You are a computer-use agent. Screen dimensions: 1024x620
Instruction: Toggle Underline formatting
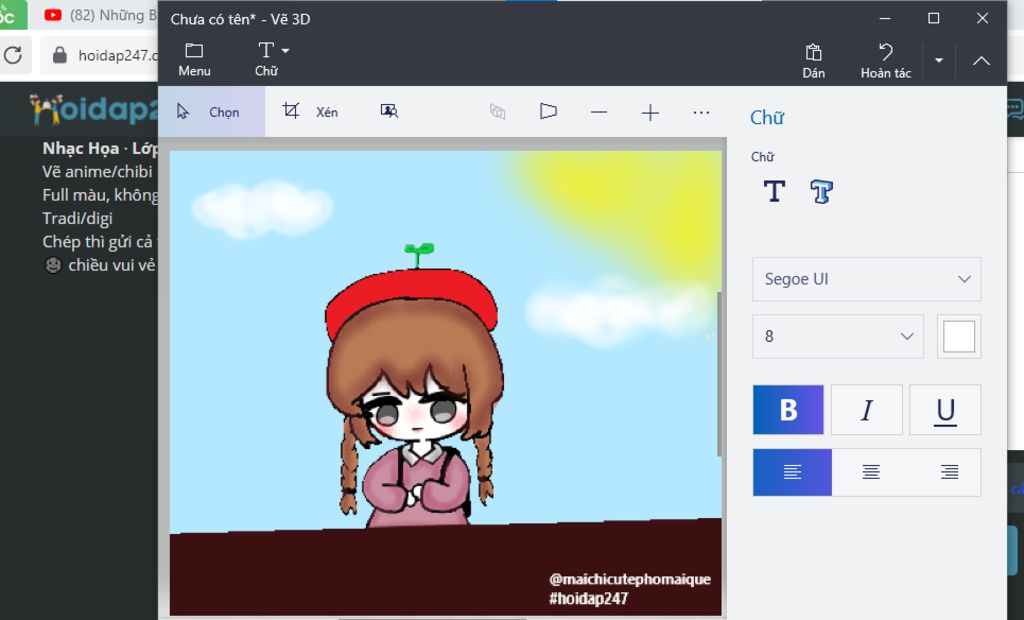[945, 410]
